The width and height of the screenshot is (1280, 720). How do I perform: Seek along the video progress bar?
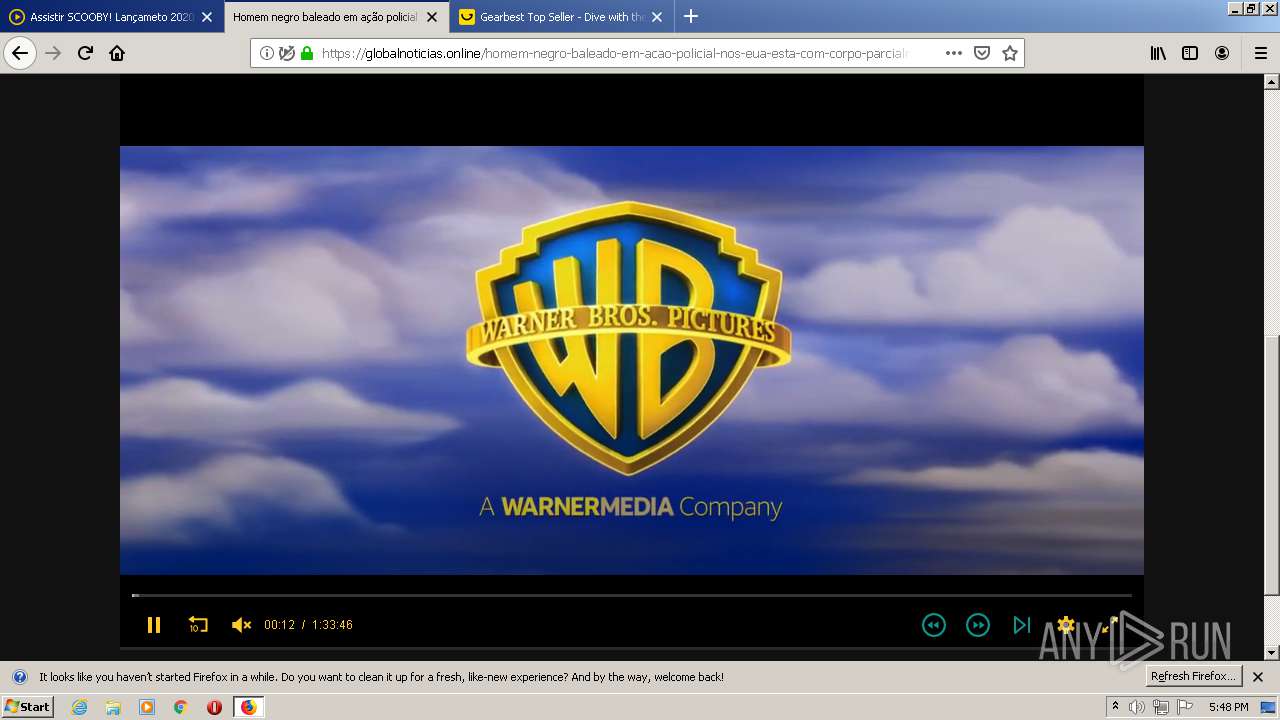coord(632,595)
